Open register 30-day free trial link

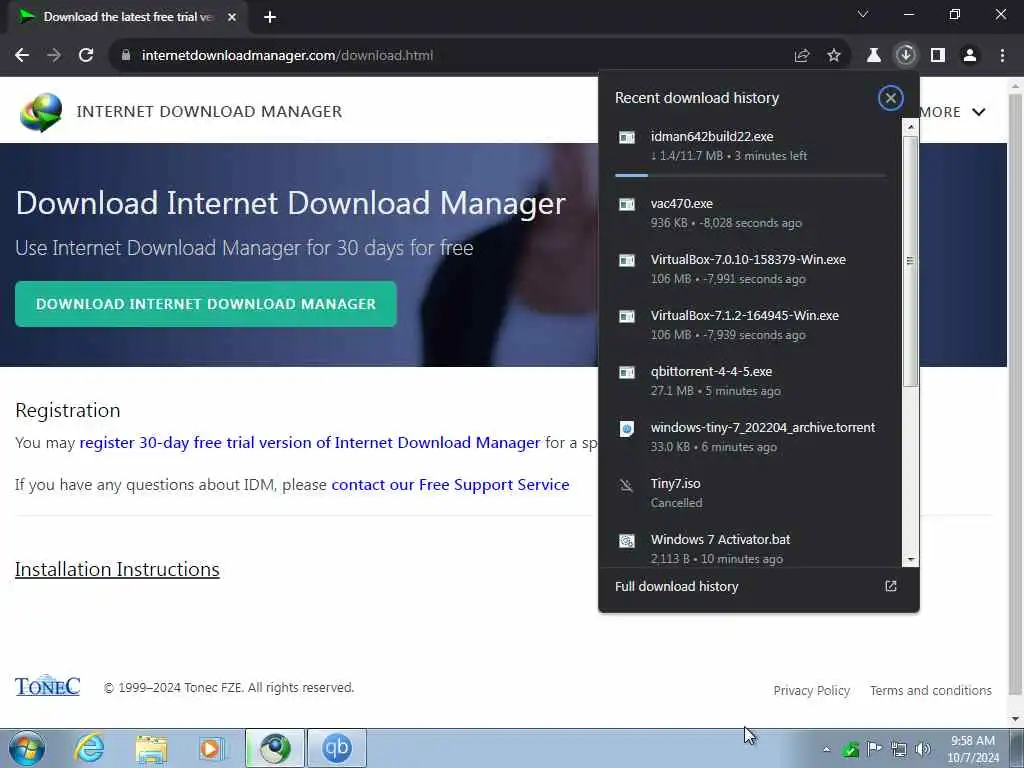pyautogui.click(x=310, y=443)
